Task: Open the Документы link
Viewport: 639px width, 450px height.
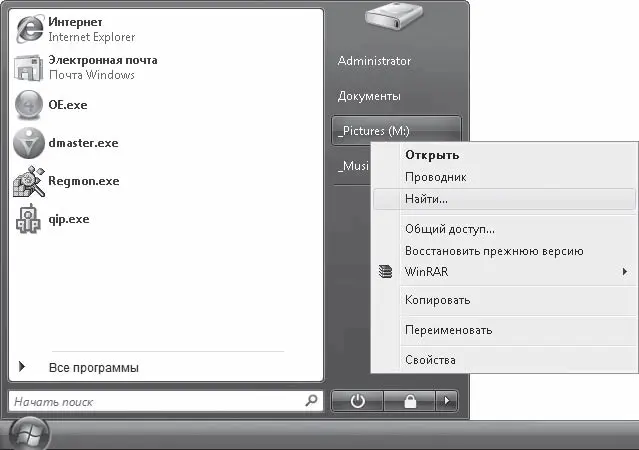Action: coord(369,96)
